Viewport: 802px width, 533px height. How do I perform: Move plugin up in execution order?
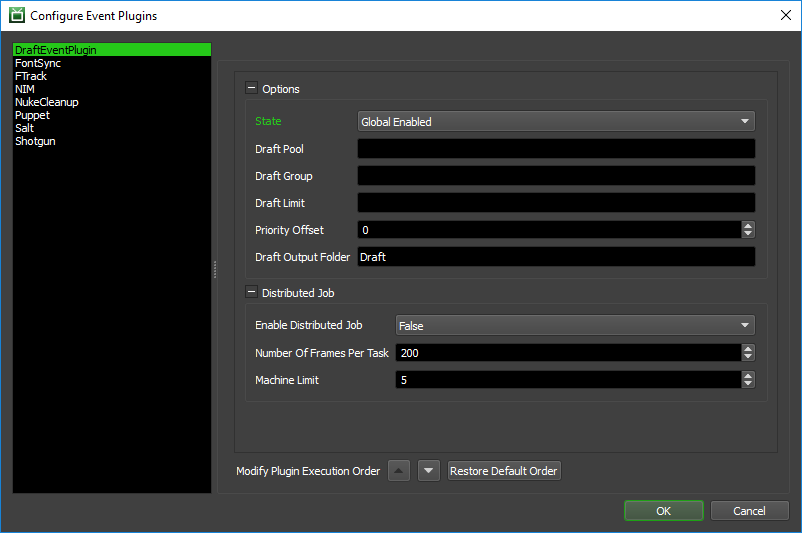click(399, 471)
